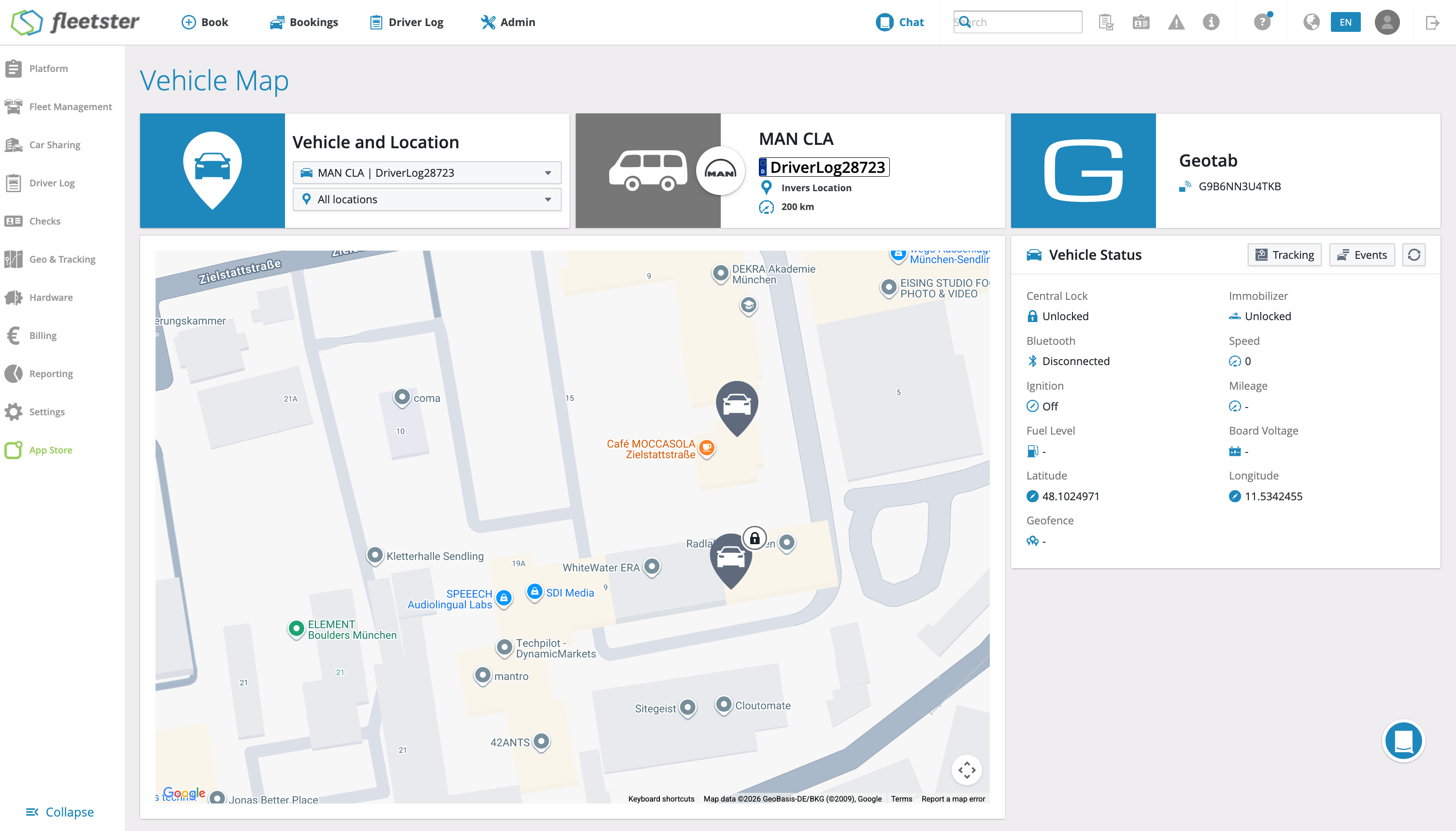The image size is (1456, 831).
Task: Select Platform in sidebar
Action: (x=37, y=69)
